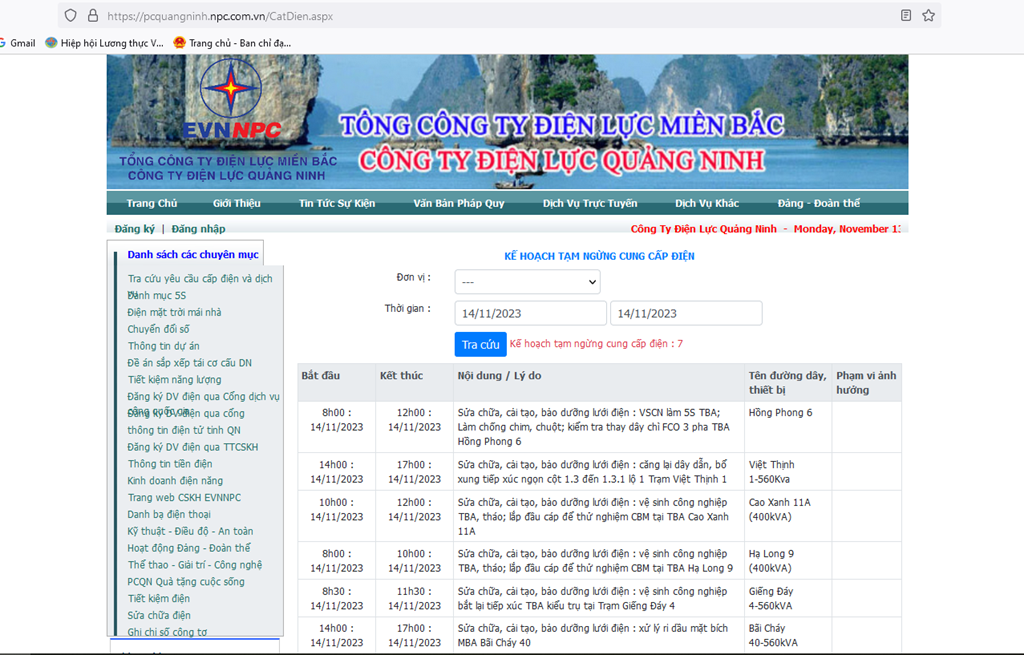
Task: Click the padlock site security icon
Action: (93, 16)
